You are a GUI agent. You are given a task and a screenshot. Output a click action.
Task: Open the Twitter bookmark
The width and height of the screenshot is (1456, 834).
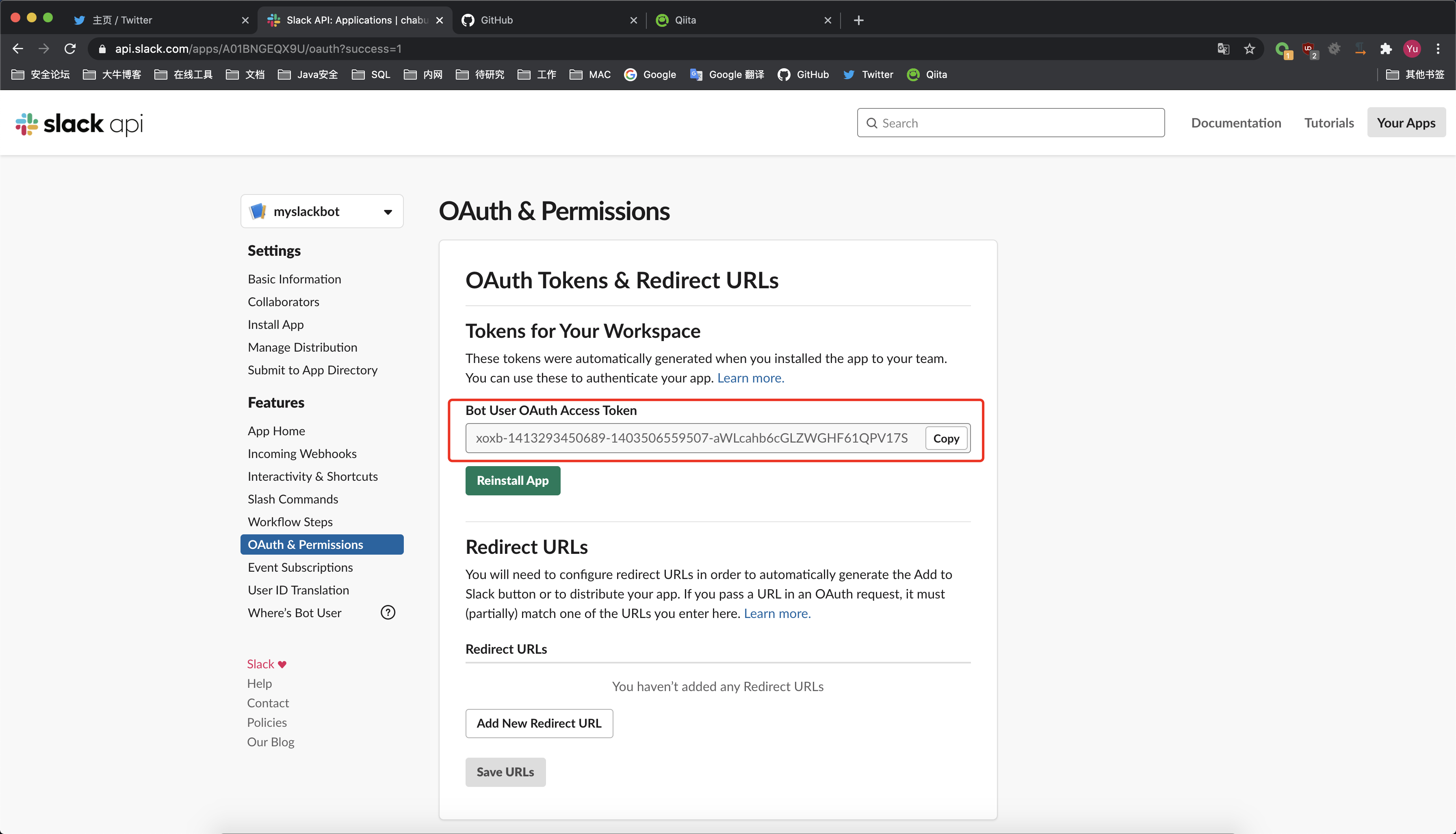(868, 74)
